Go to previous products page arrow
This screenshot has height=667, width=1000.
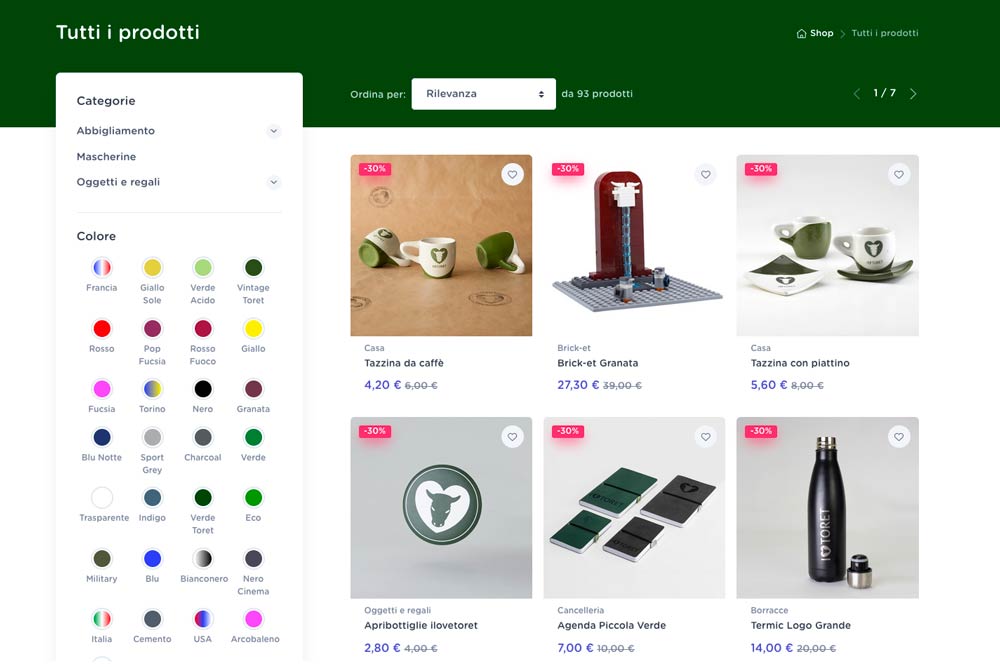tap(856, 94)
